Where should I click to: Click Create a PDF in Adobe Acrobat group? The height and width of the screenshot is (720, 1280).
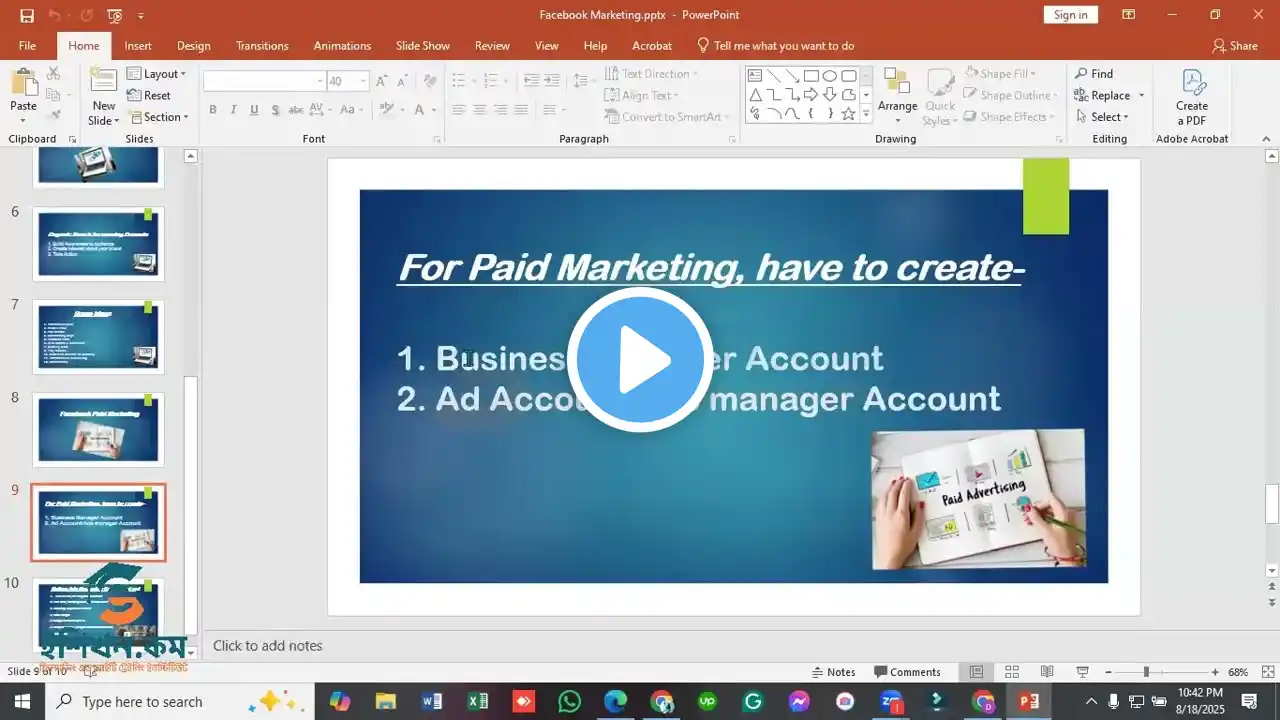click(1192, 97)
